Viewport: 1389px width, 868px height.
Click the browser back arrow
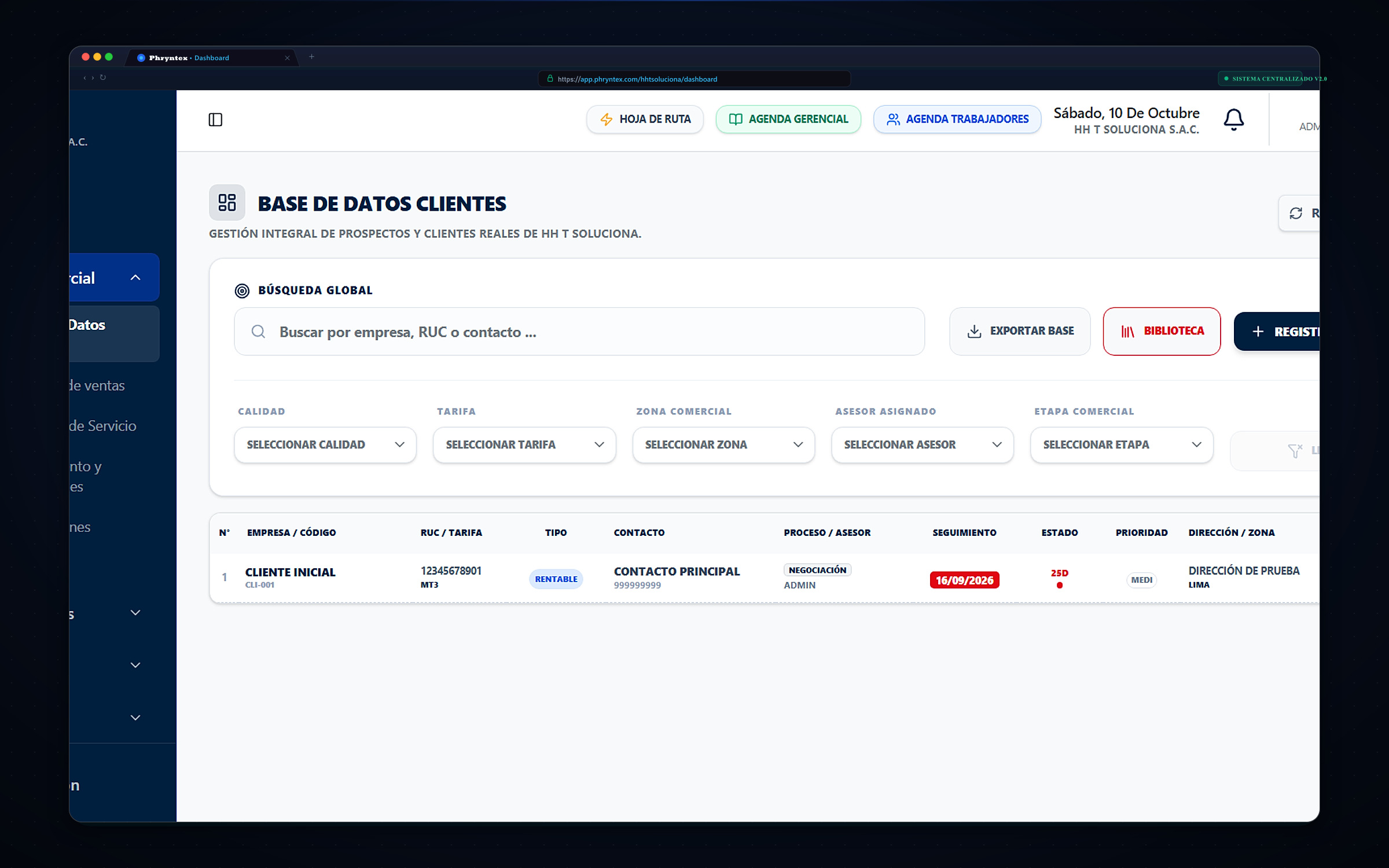click(x=84, y=78)
